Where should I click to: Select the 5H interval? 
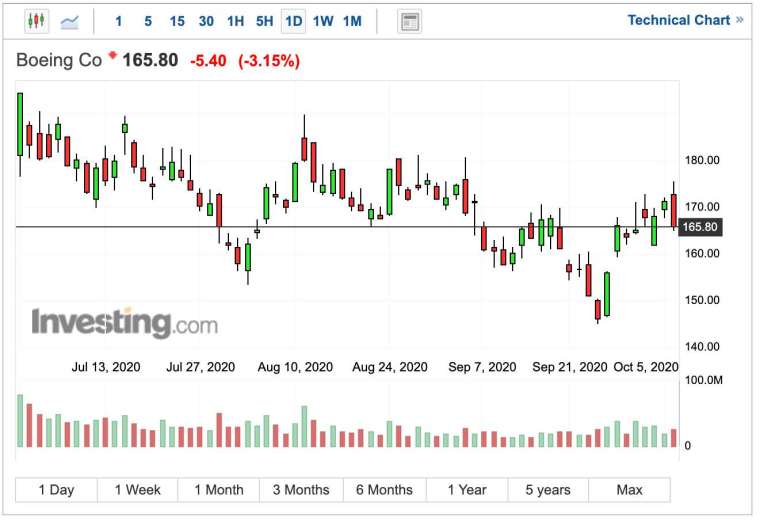(265, 21)
